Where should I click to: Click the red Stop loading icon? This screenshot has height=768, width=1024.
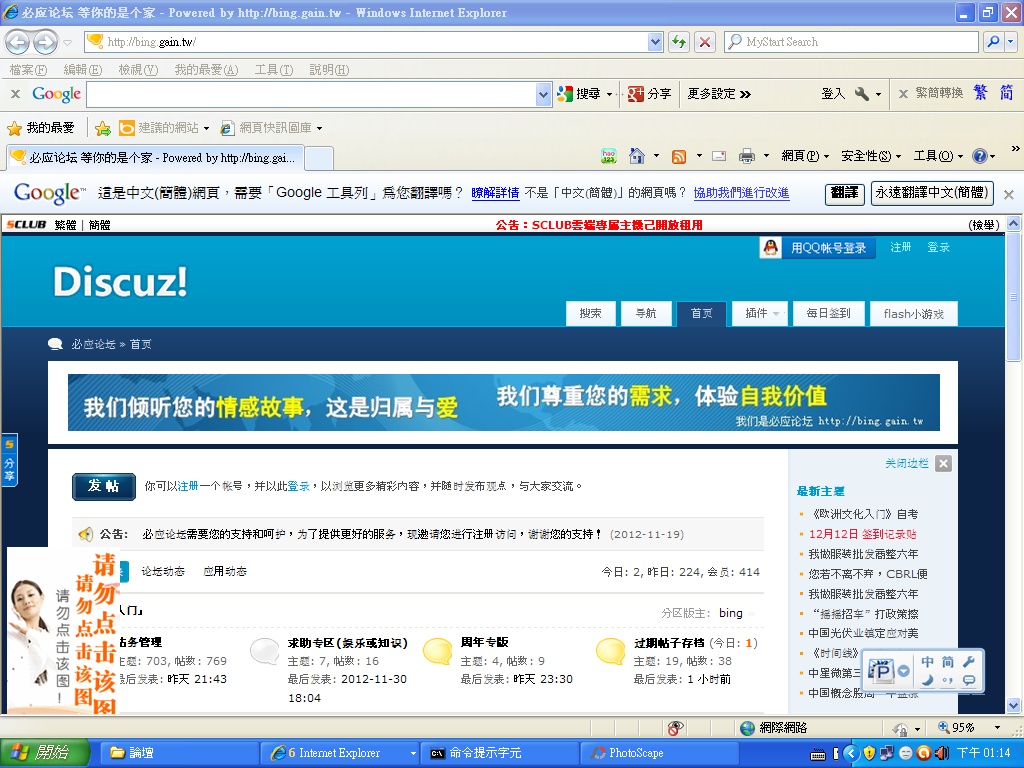tap(705, 42)
